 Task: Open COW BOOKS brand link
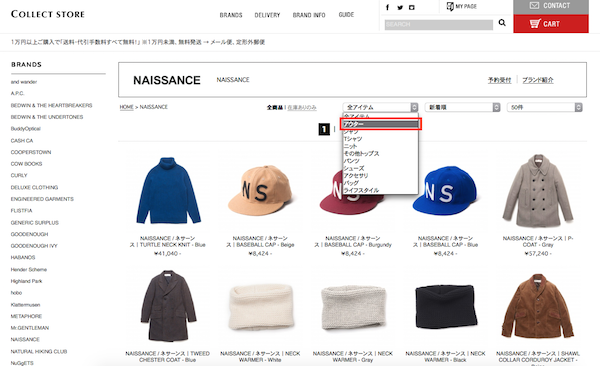tap(26, 164)
